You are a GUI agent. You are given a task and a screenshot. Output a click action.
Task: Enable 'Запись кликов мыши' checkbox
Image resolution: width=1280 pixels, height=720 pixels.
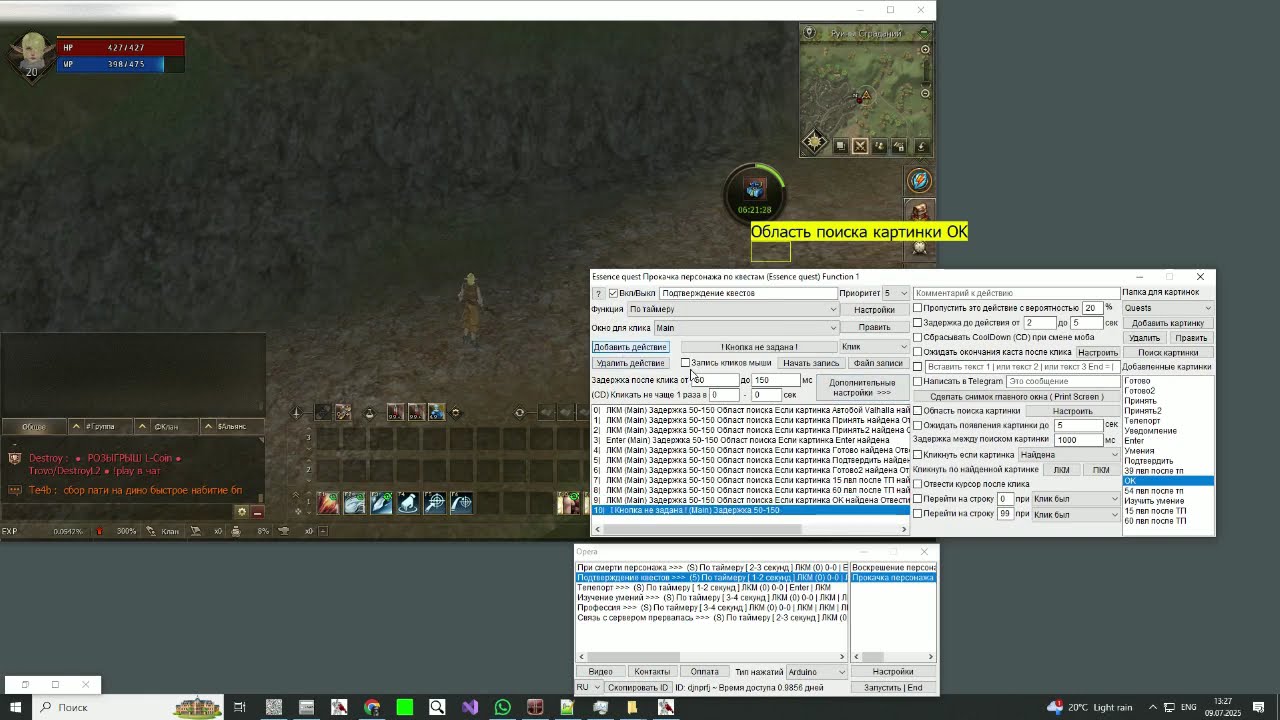685,363
